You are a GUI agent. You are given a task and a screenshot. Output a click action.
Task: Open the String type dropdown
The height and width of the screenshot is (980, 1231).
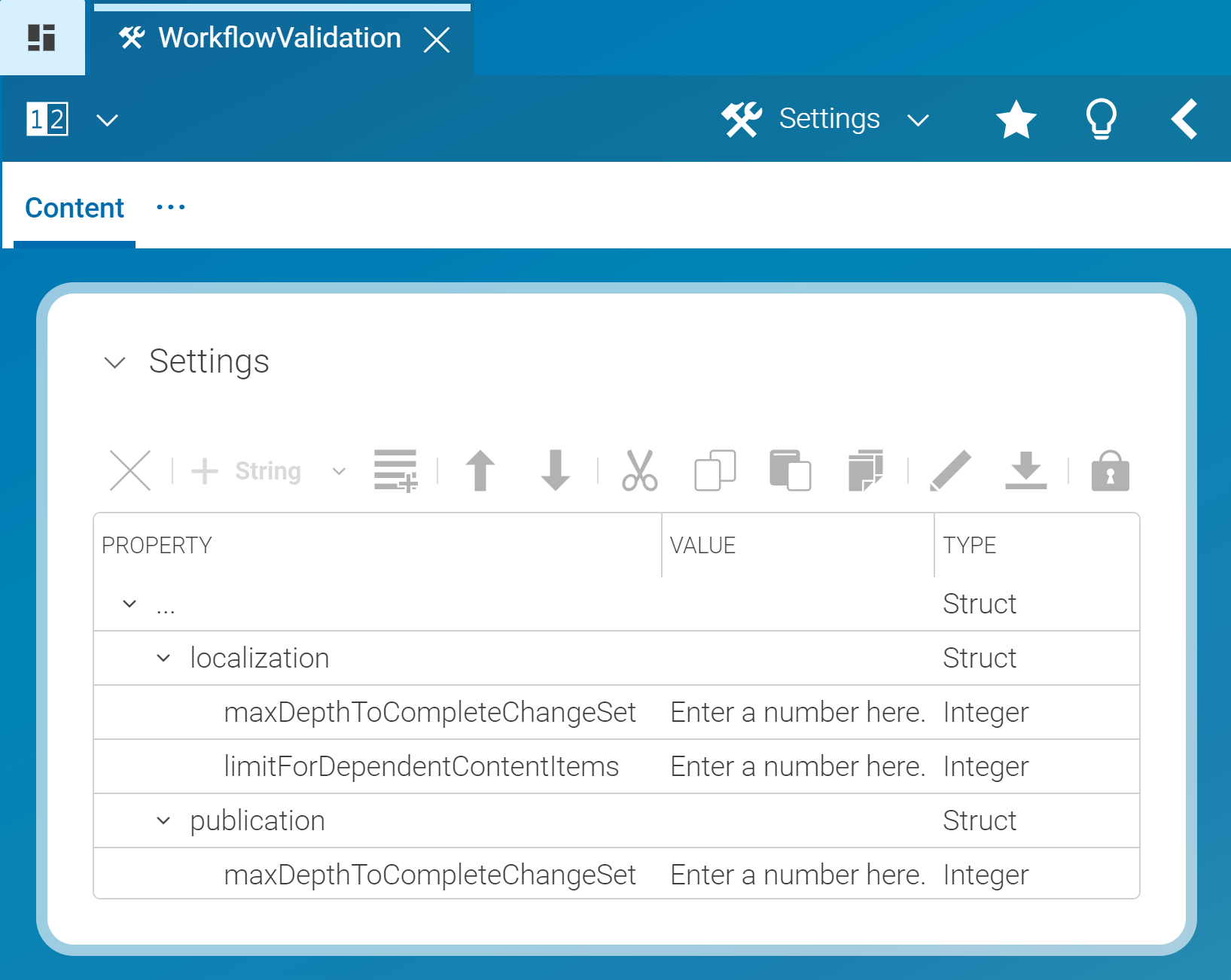pyautogui.click(x=337, y=470)
